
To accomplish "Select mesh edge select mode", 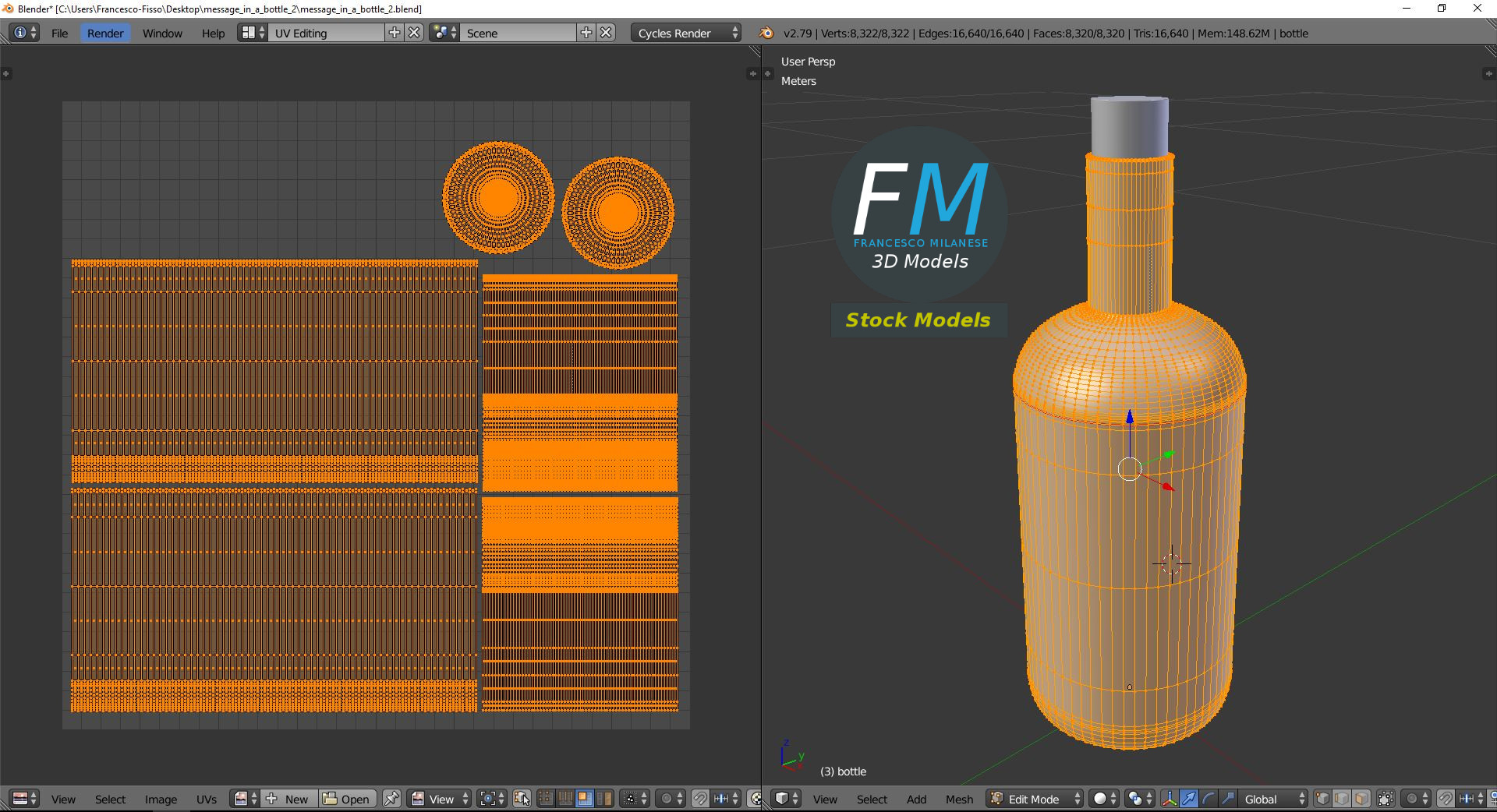I will 1343,799.
